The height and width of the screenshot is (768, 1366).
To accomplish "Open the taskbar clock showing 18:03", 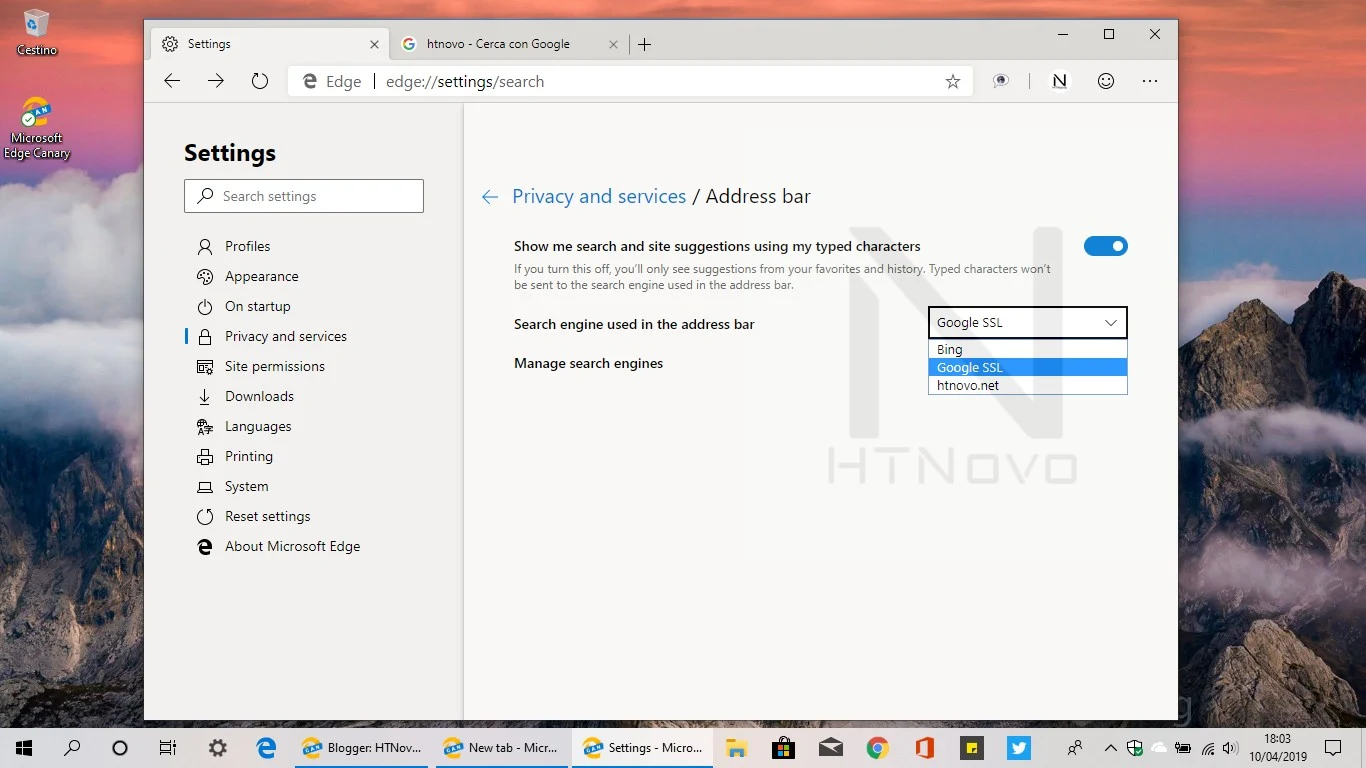I will pos(1277,747).
